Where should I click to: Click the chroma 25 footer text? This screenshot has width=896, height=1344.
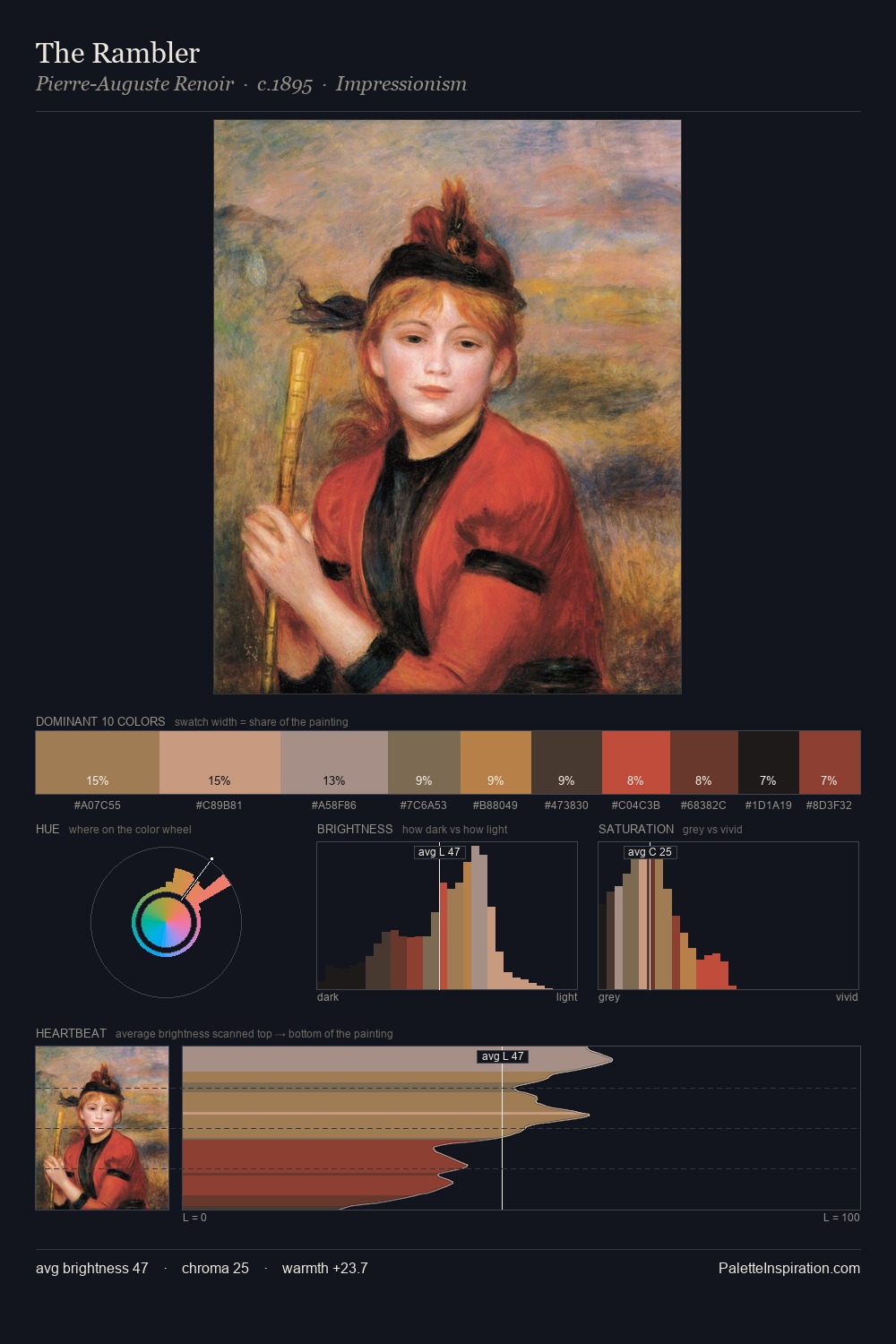click(x=215, y=1268)
